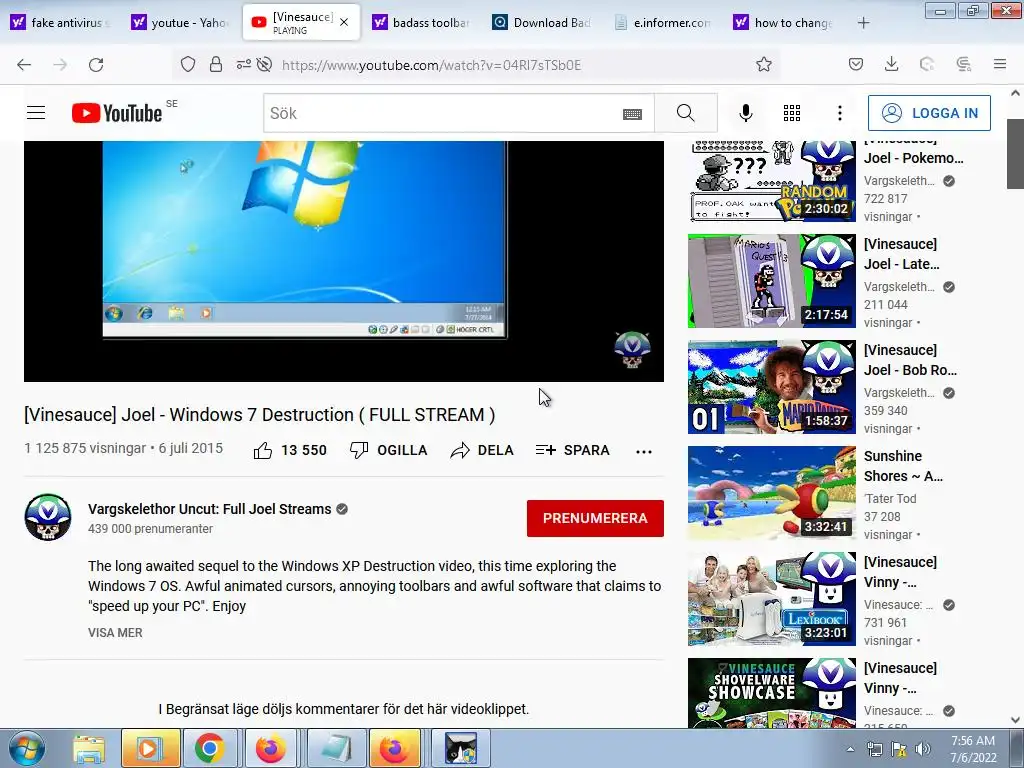Viewport: 1024px width, 768px height.
Task: Go to the YouTube home logo
Action: [x=117, y=113]
